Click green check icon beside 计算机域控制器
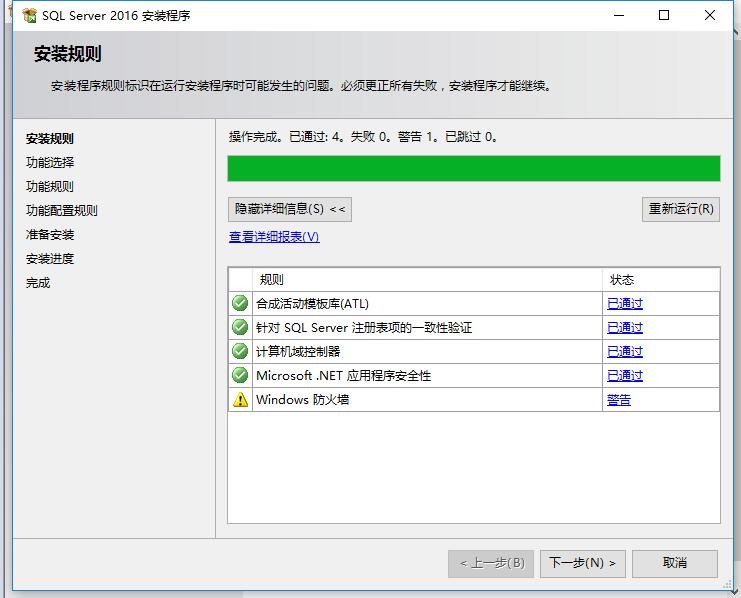Image resolution: width=741 pixels, height=598 pixels. [240, 351]
